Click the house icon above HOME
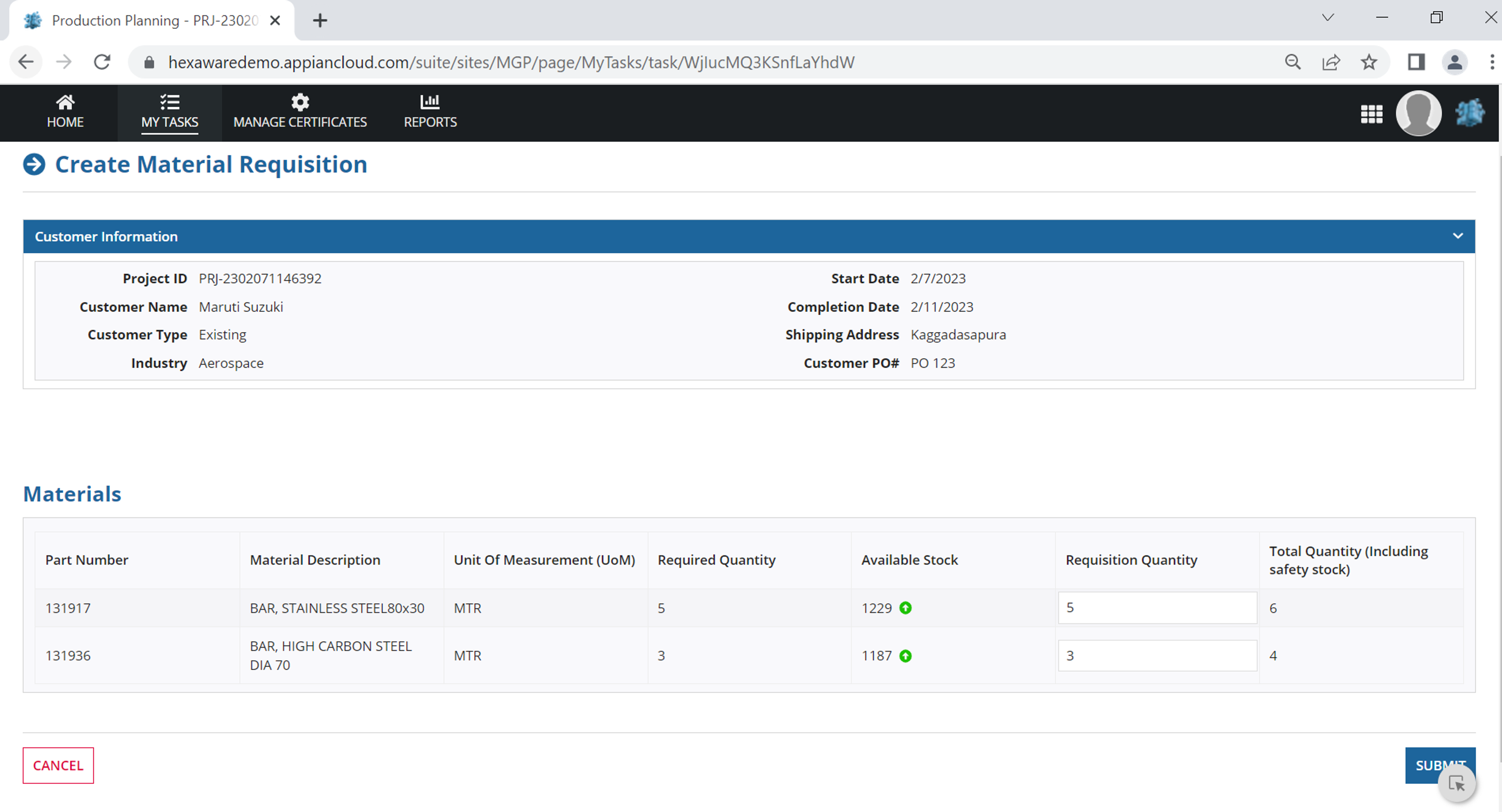 [65, 102]
